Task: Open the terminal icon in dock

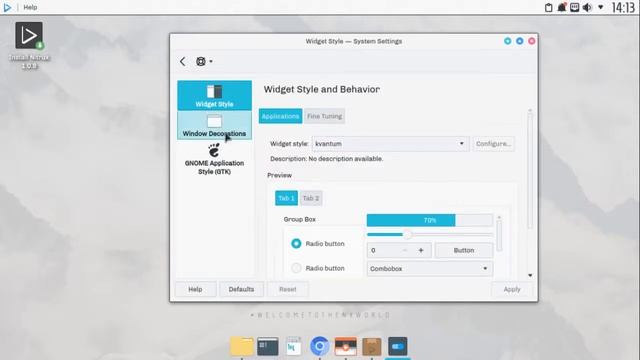Action: (268, 347)
